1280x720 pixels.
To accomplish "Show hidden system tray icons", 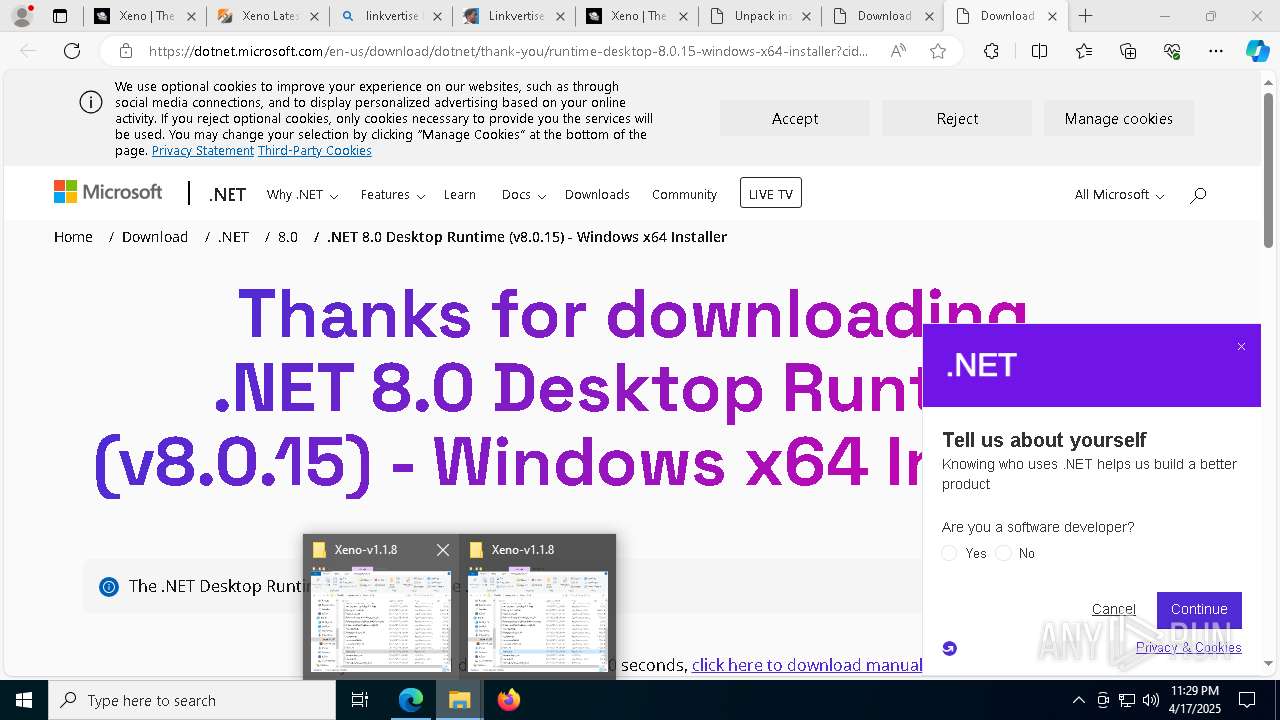I will [x=1078, y=700].
